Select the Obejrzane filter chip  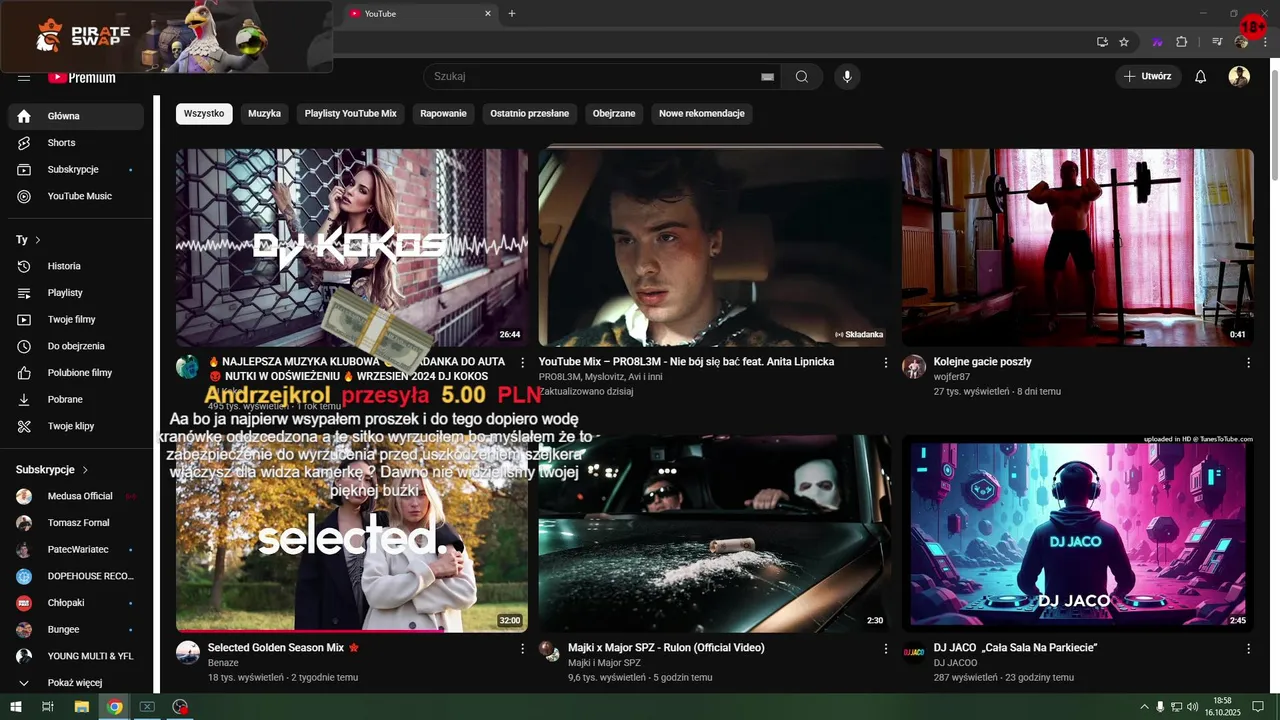pos(614,114)
